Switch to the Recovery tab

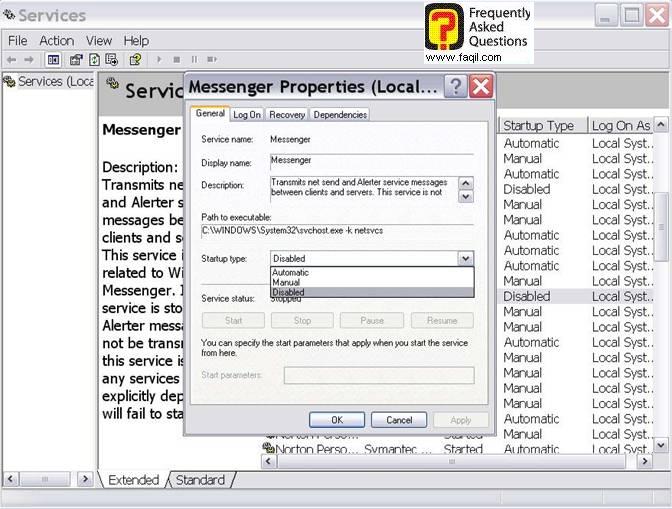pos(287,115)
